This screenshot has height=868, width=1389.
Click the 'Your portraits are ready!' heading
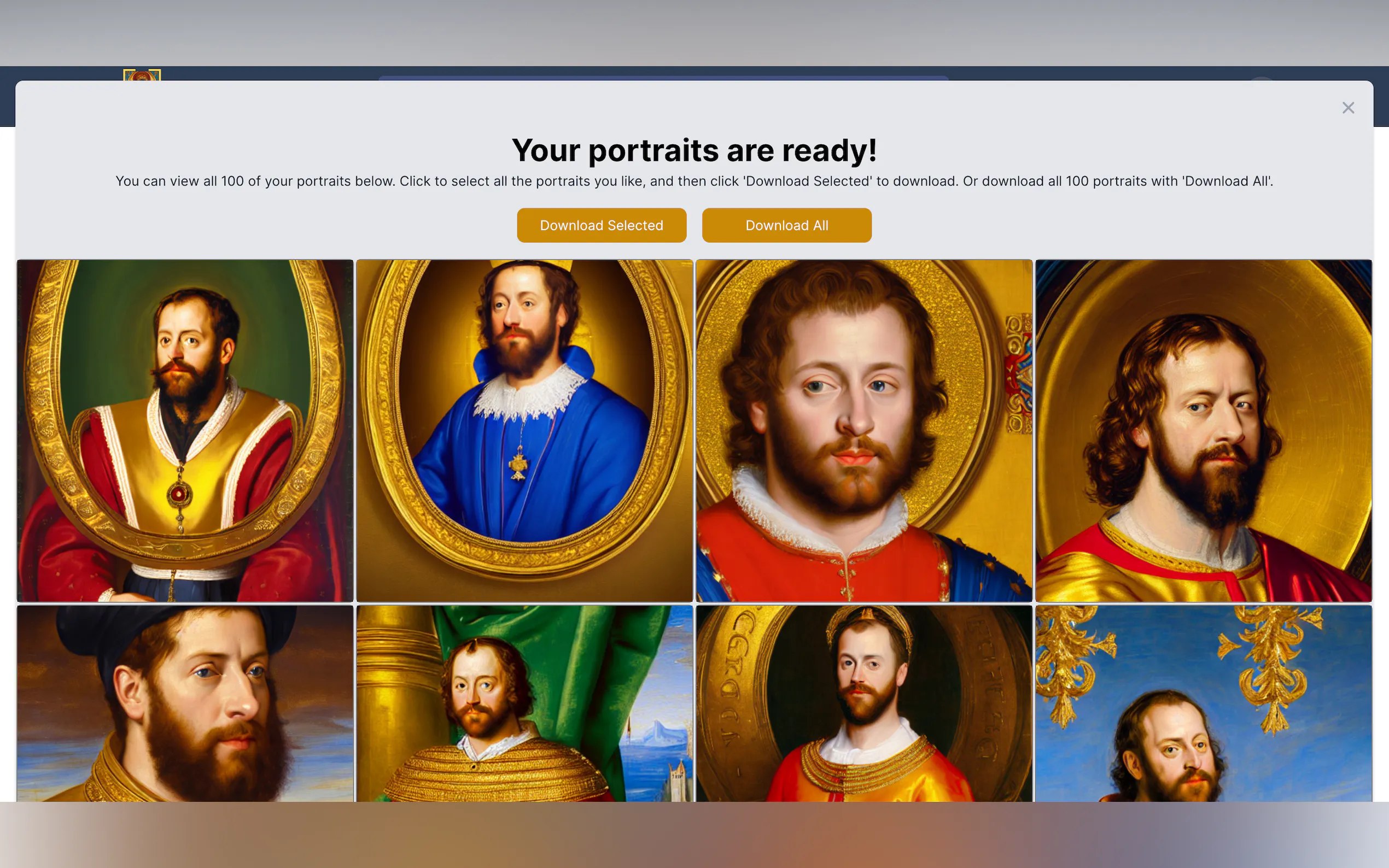(x=694, y=150)
